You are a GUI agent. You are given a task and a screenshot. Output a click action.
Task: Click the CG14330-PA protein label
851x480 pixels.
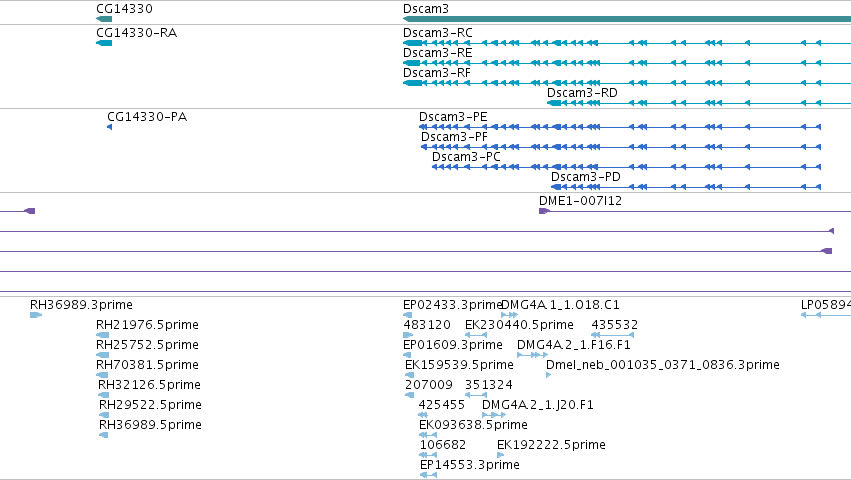click(x=147, y=117)
